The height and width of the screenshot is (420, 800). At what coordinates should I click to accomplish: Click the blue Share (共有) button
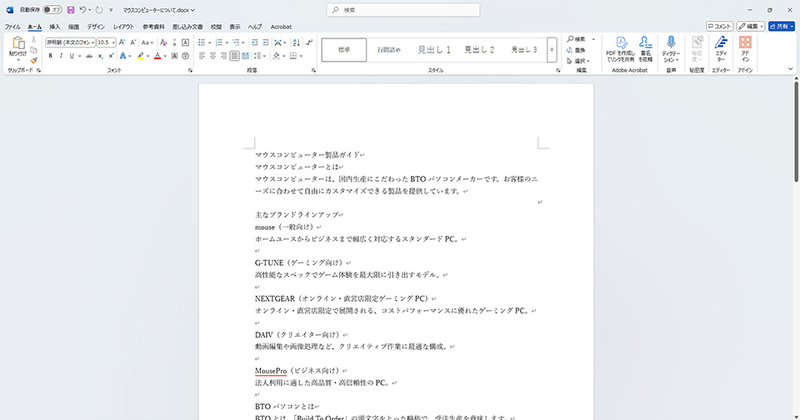pyautogui.click(x=781, y=26)
